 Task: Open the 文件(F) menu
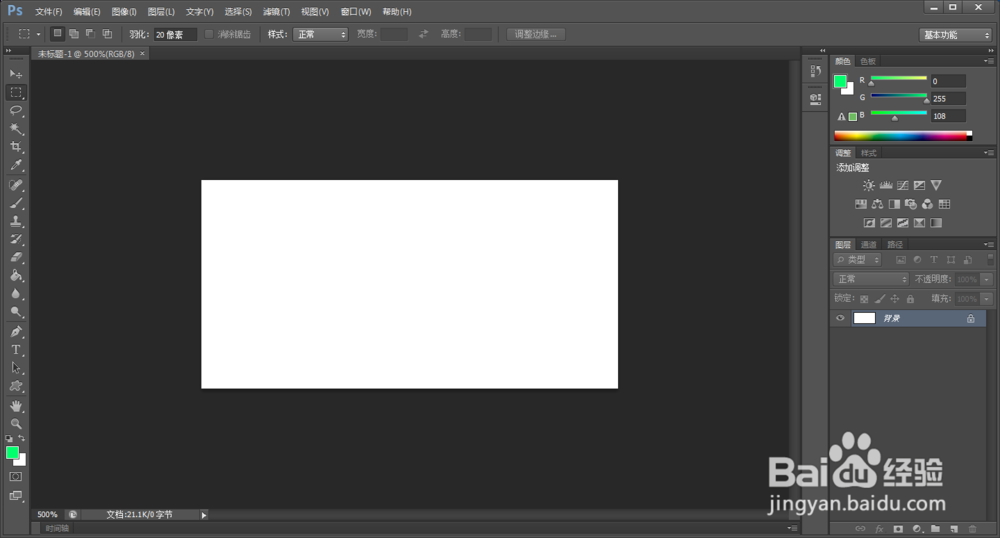(48, 11)
